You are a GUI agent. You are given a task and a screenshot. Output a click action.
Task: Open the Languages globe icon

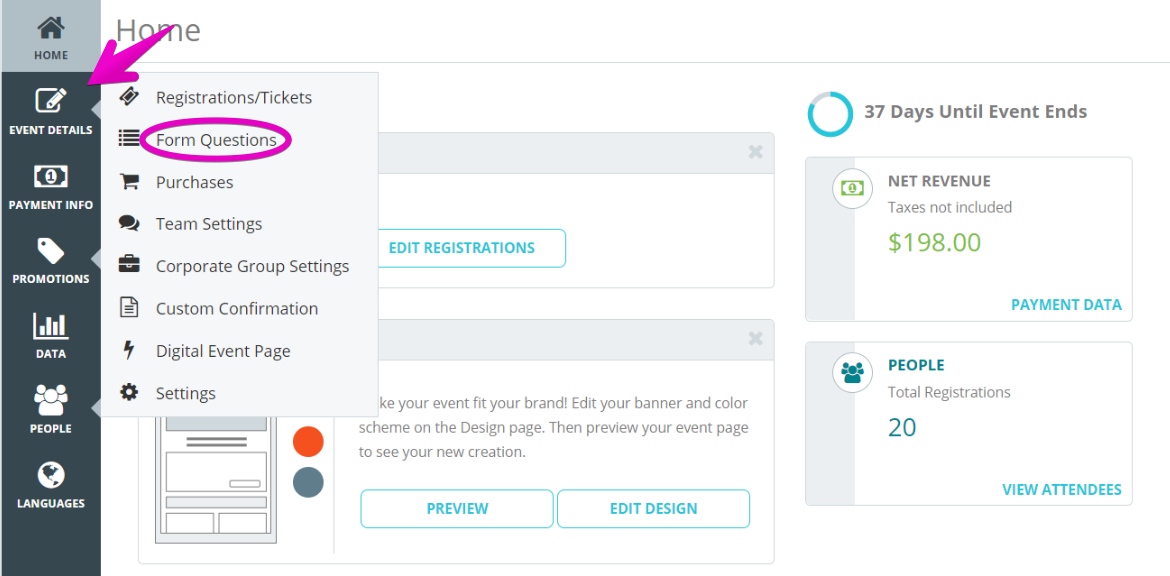pyautogui.click(x=51, y=475)
